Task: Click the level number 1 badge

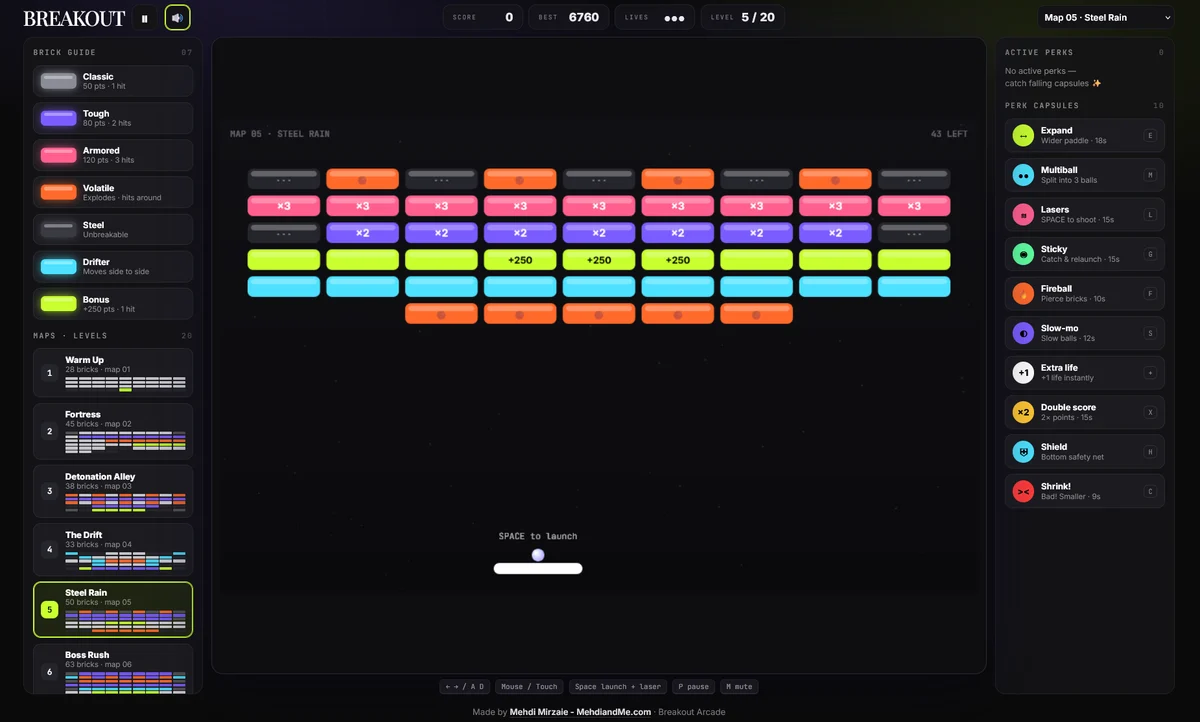Action: [x=49, y=373]
